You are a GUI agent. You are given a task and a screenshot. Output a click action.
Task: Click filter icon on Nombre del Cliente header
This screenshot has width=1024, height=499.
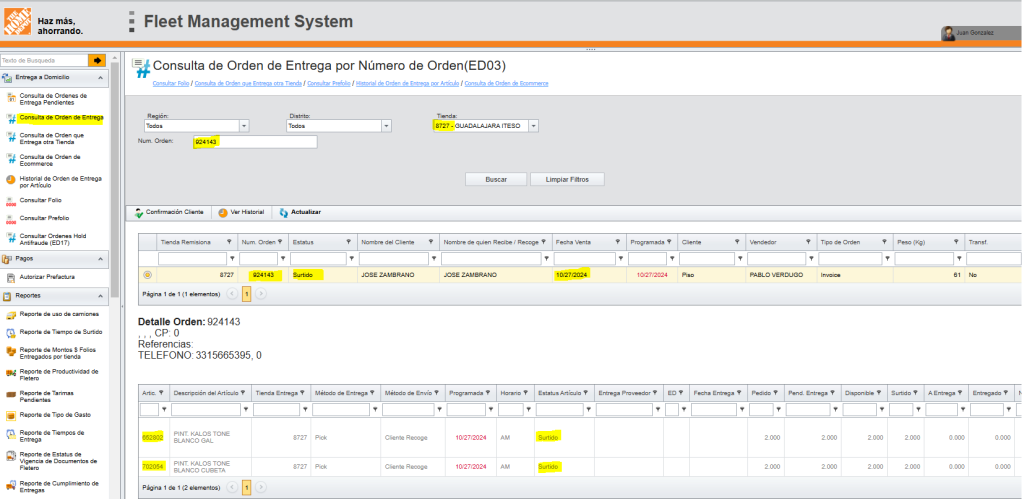pyautogui.click(x=430, y=242)
